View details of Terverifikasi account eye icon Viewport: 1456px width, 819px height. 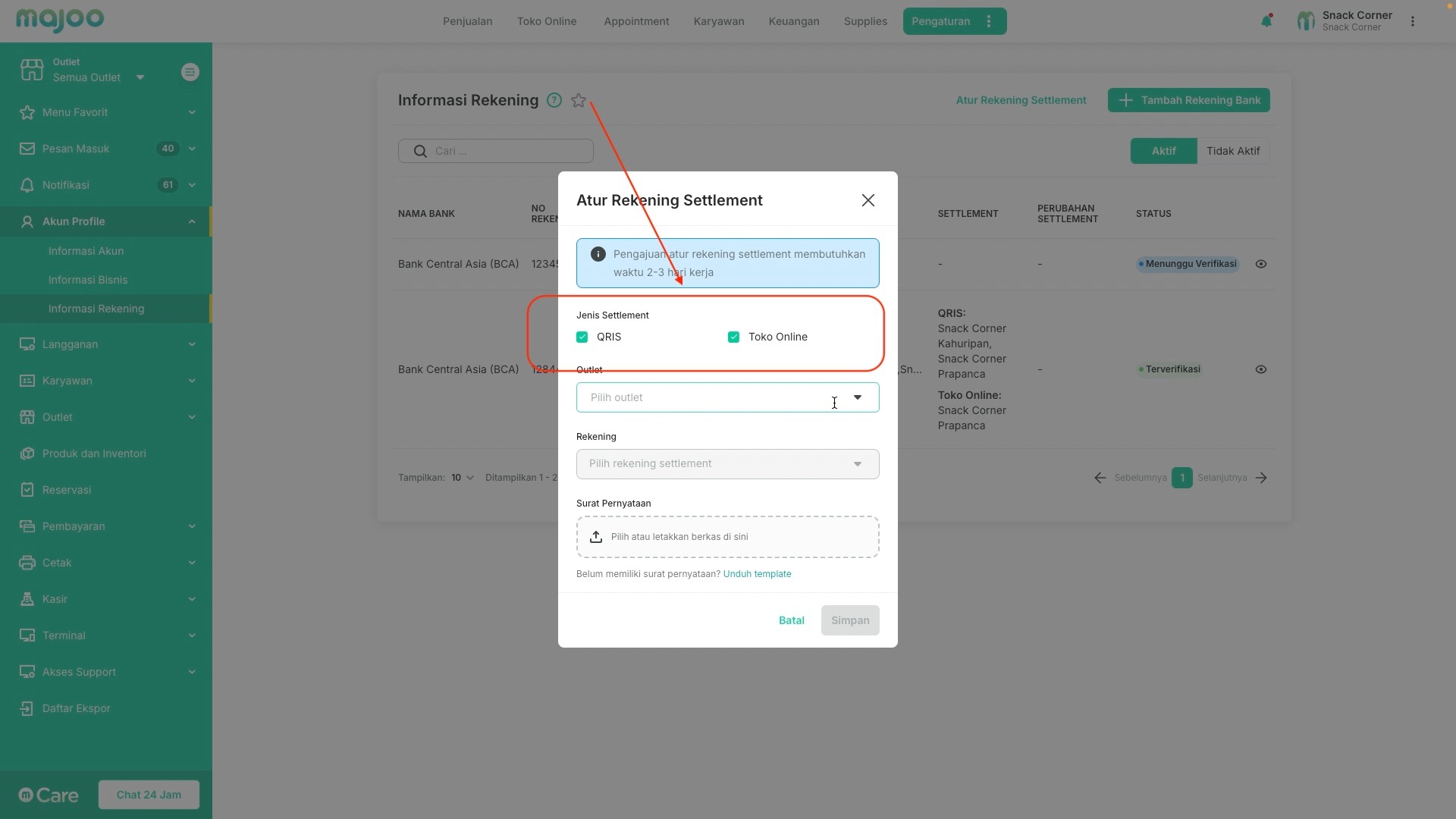1260,369
